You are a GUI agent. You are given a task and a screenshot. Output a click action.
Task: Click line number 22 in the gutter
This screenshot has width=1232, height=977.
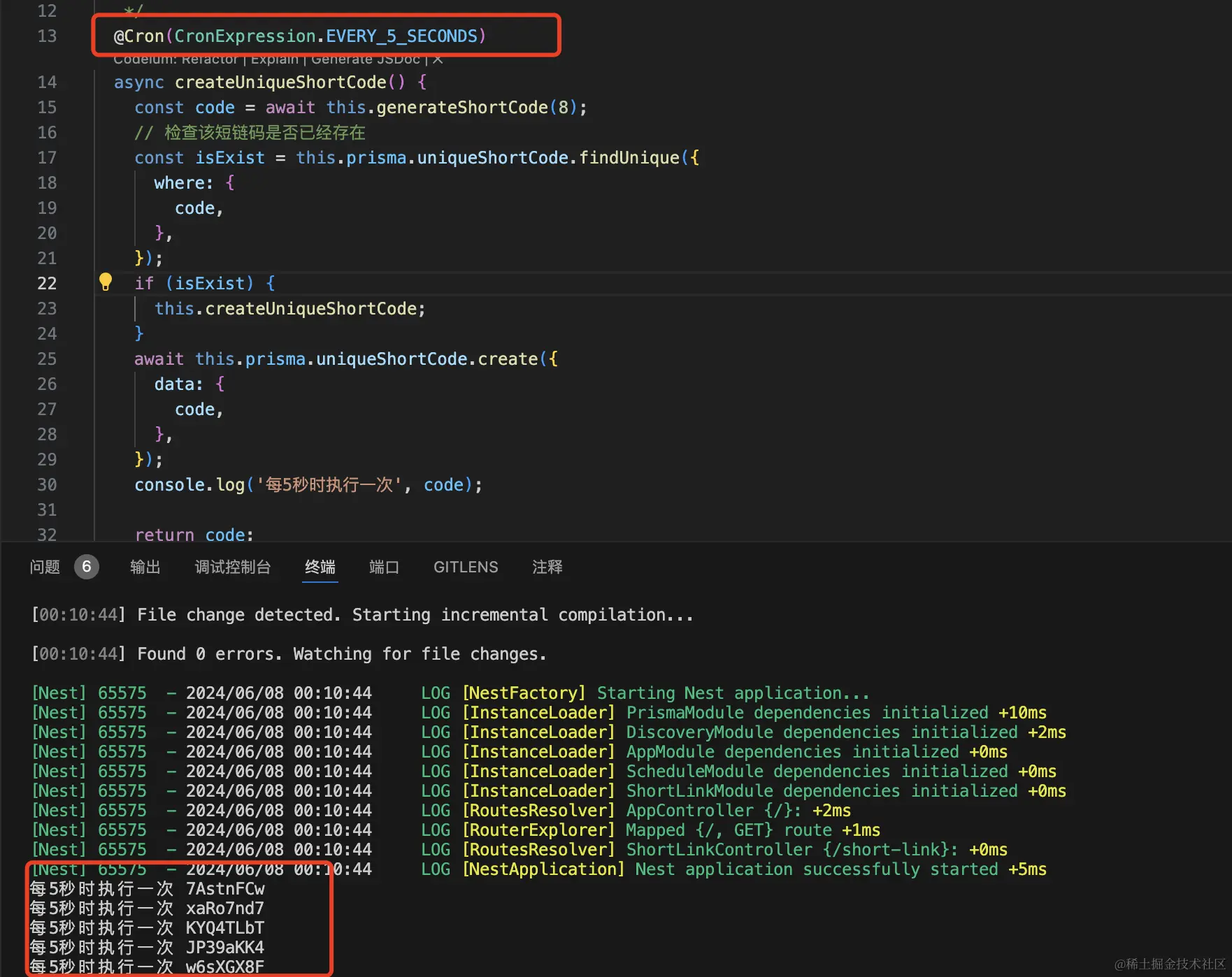coord(47,284)
